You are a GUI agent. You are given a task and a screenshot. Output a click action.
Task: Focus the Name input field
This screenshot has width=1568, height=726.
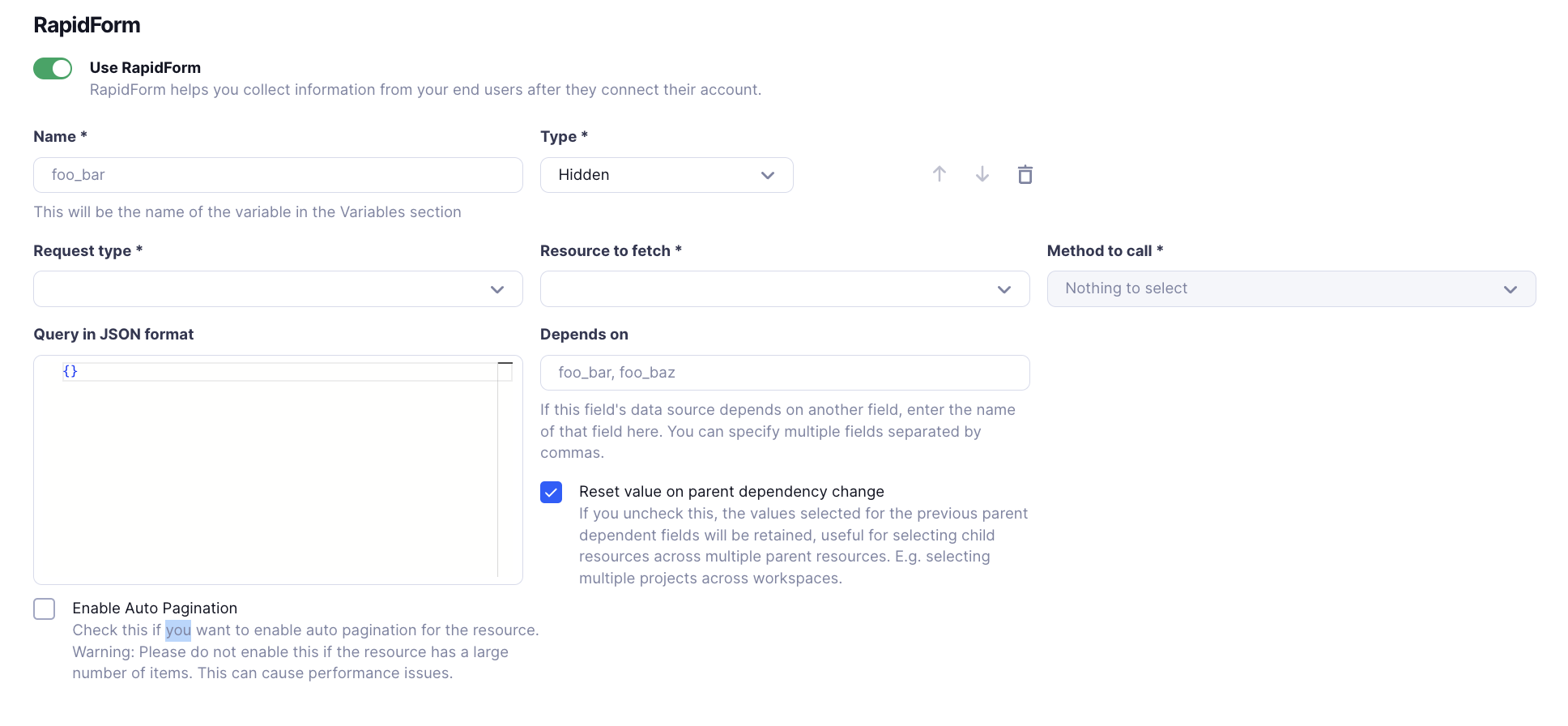278,175
